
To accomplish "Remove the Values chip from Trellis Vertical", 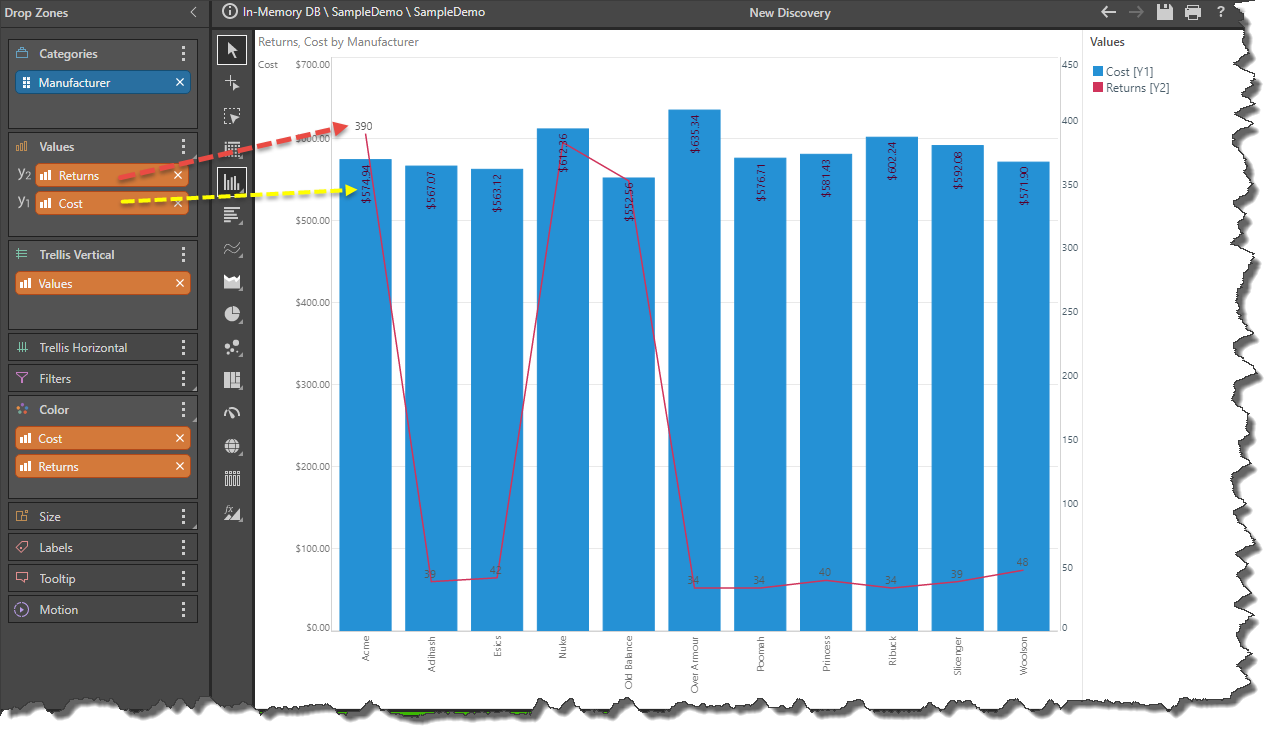I will [x=180, y=283].
